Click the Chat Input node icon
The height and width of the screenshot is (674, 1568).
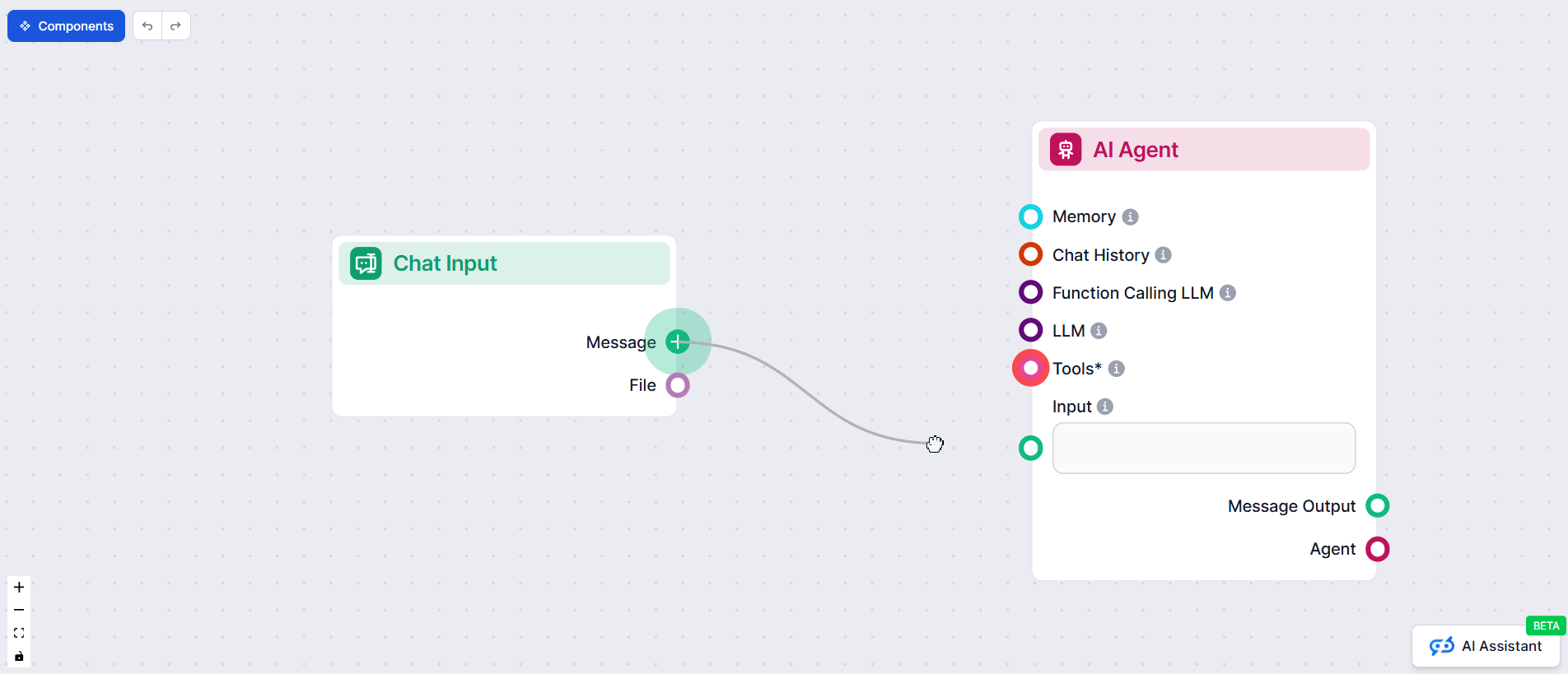click(x=366, y=263)
